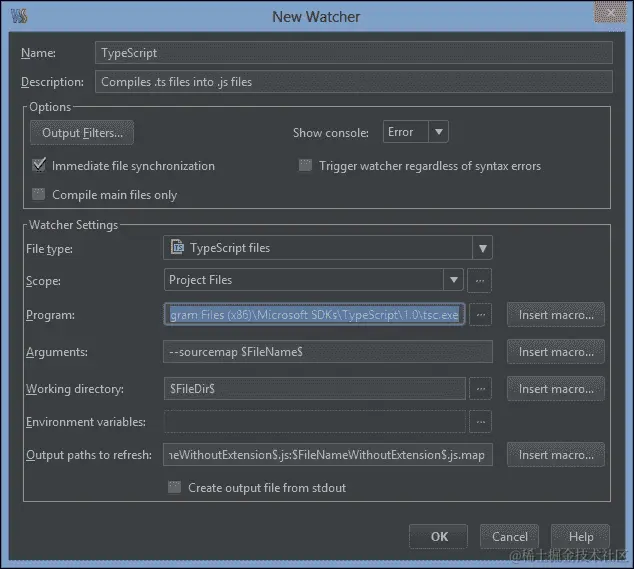Browse for the Working directory

(480, 389)
